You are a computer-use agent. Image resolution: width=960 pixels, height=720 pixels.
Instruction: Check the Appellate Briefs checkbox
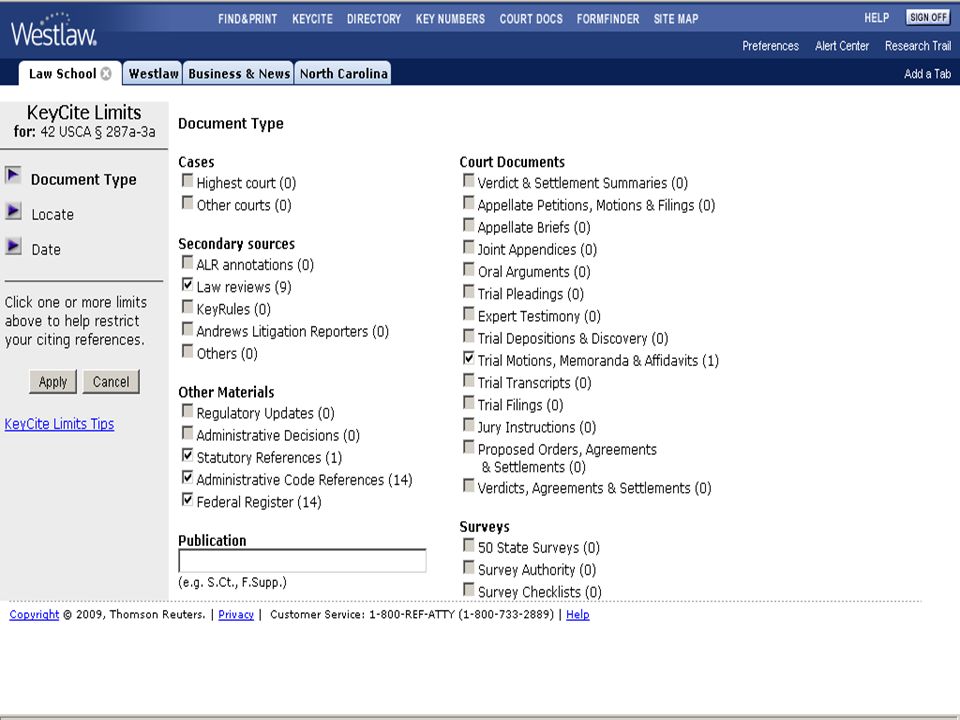pyautogui.click(x=468, y=225)
